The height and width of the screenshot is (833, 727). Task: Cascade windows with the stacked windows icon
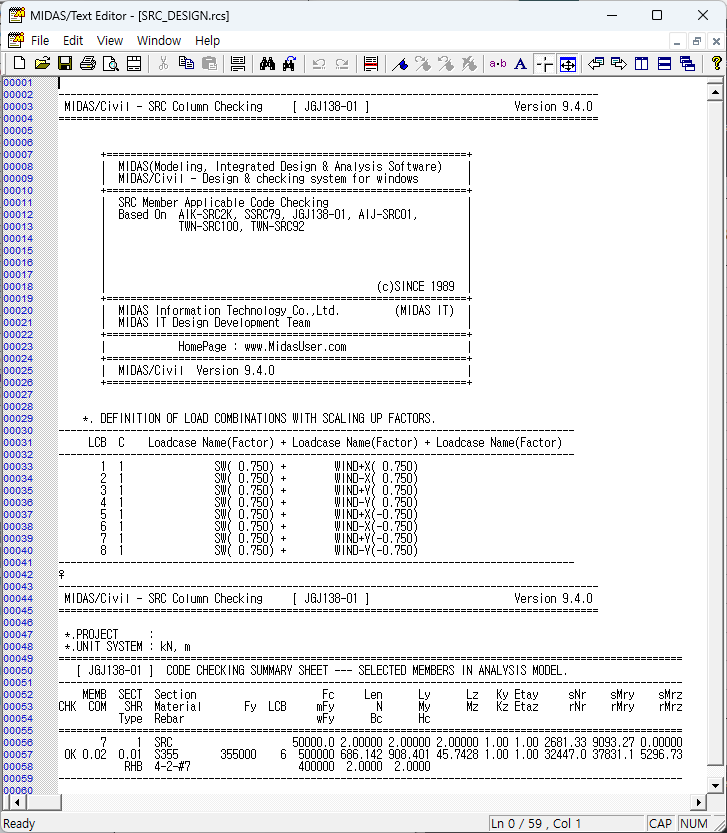pyautogui.click(x=688, y=64)
